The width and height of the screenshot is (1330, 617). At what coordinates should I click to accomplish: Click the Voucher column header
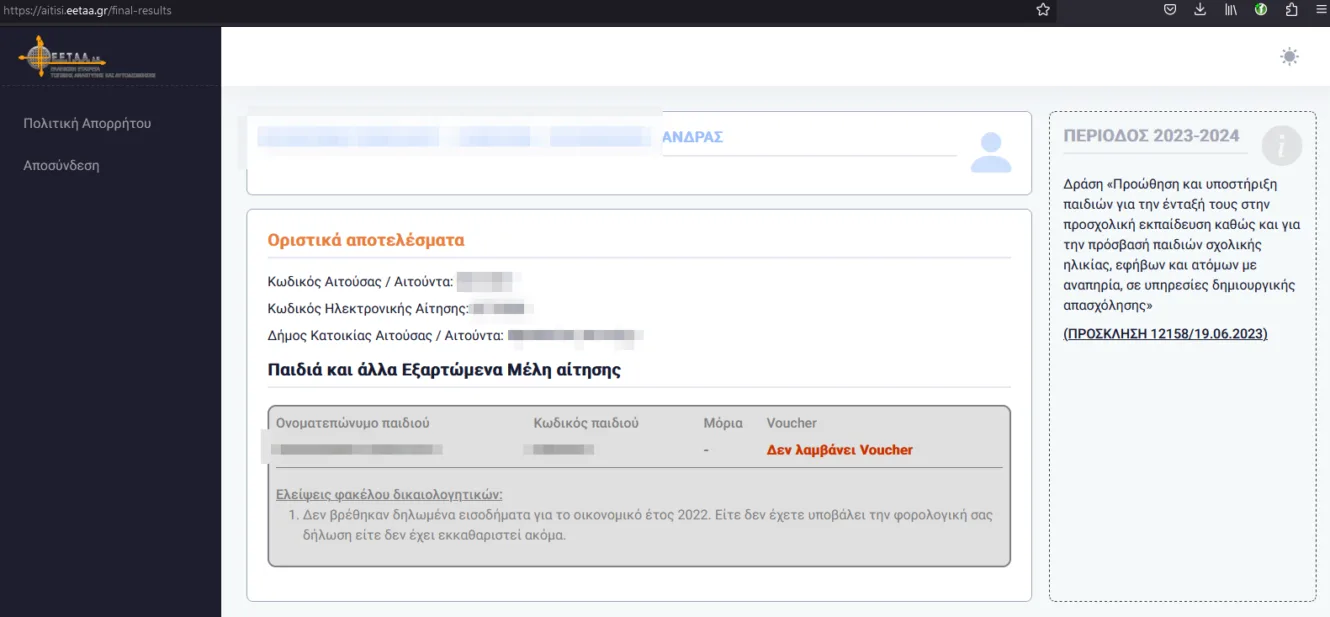click(x=791, y=423)
